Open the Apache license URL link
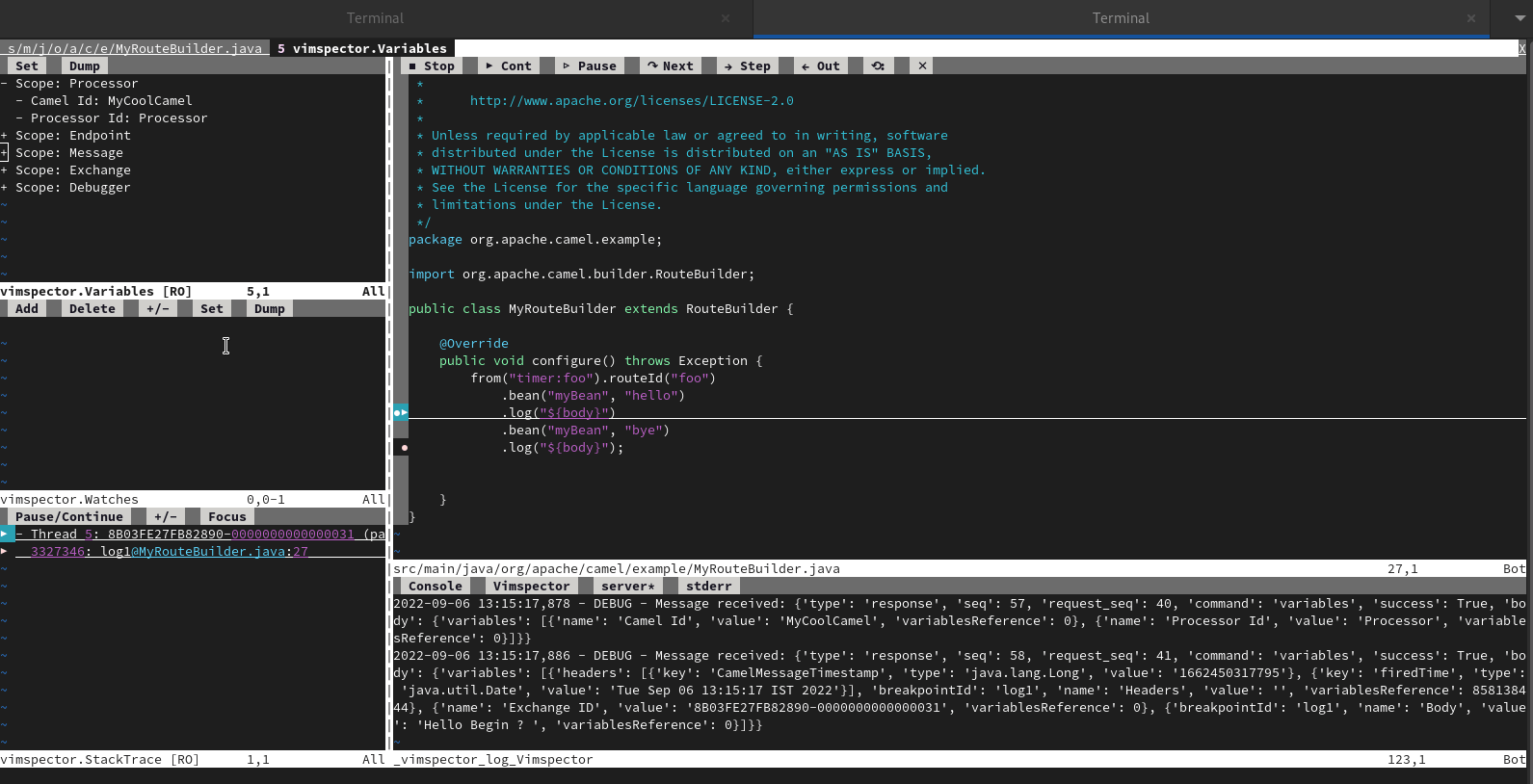The height and width of the screenshot is (784, 1533). pyautogui.click(x=631, y=101)
